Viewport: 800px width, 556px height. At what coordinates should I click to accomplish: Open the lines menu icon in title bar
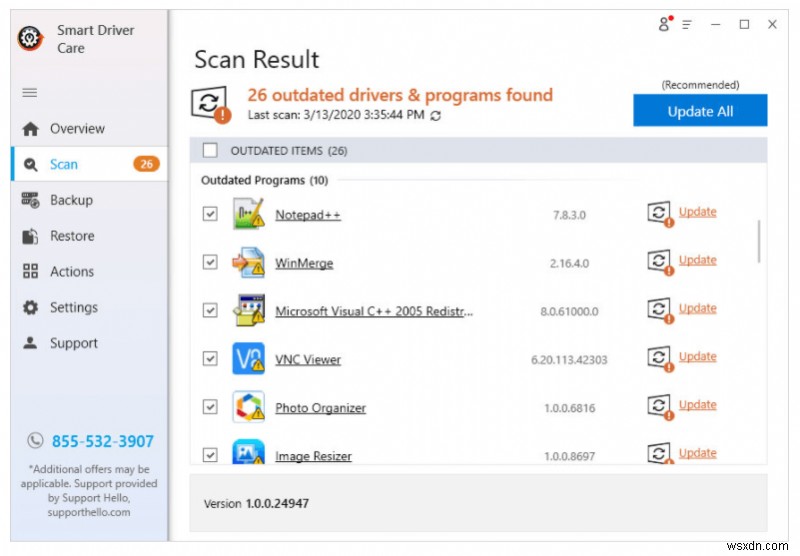click(x=687, y=24)
